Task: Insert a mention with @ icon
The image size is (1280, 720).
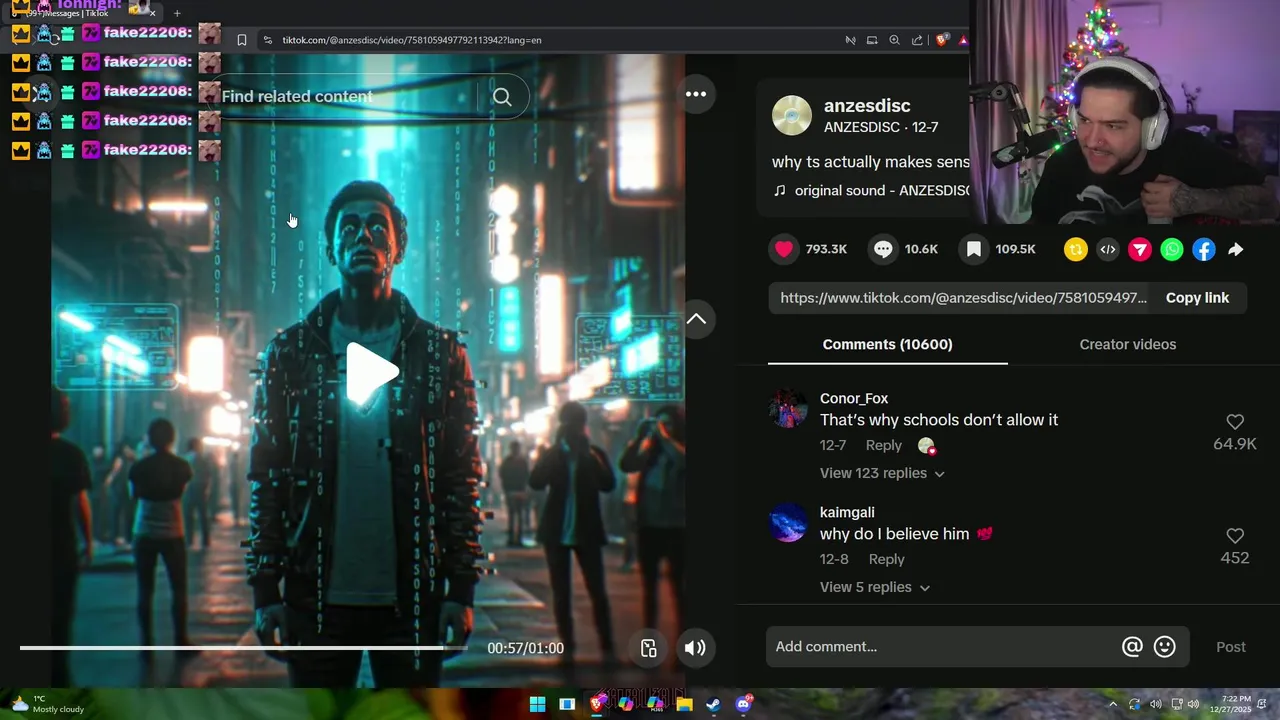Action: click(1132, 647)
